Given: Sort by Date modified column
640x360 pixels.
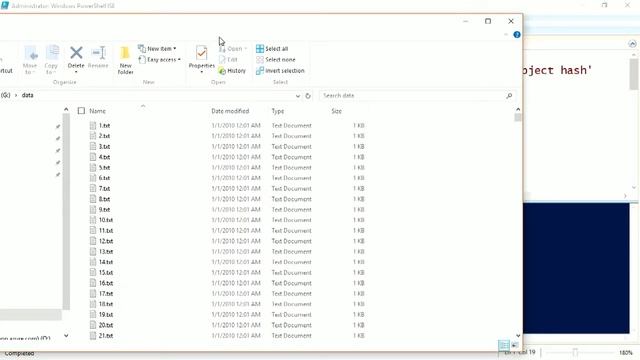Looking at the screenshot, I should click(230, 111).
